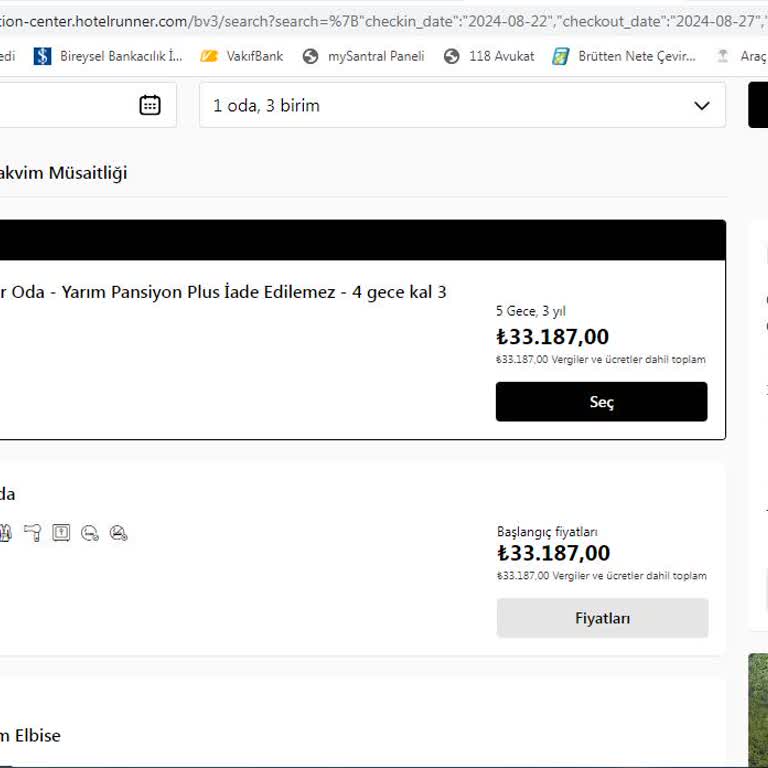The width and height of the screenshot is (768, 768).
Task: Open the VakıfBank bookmark
Action: tap(242, 56)
